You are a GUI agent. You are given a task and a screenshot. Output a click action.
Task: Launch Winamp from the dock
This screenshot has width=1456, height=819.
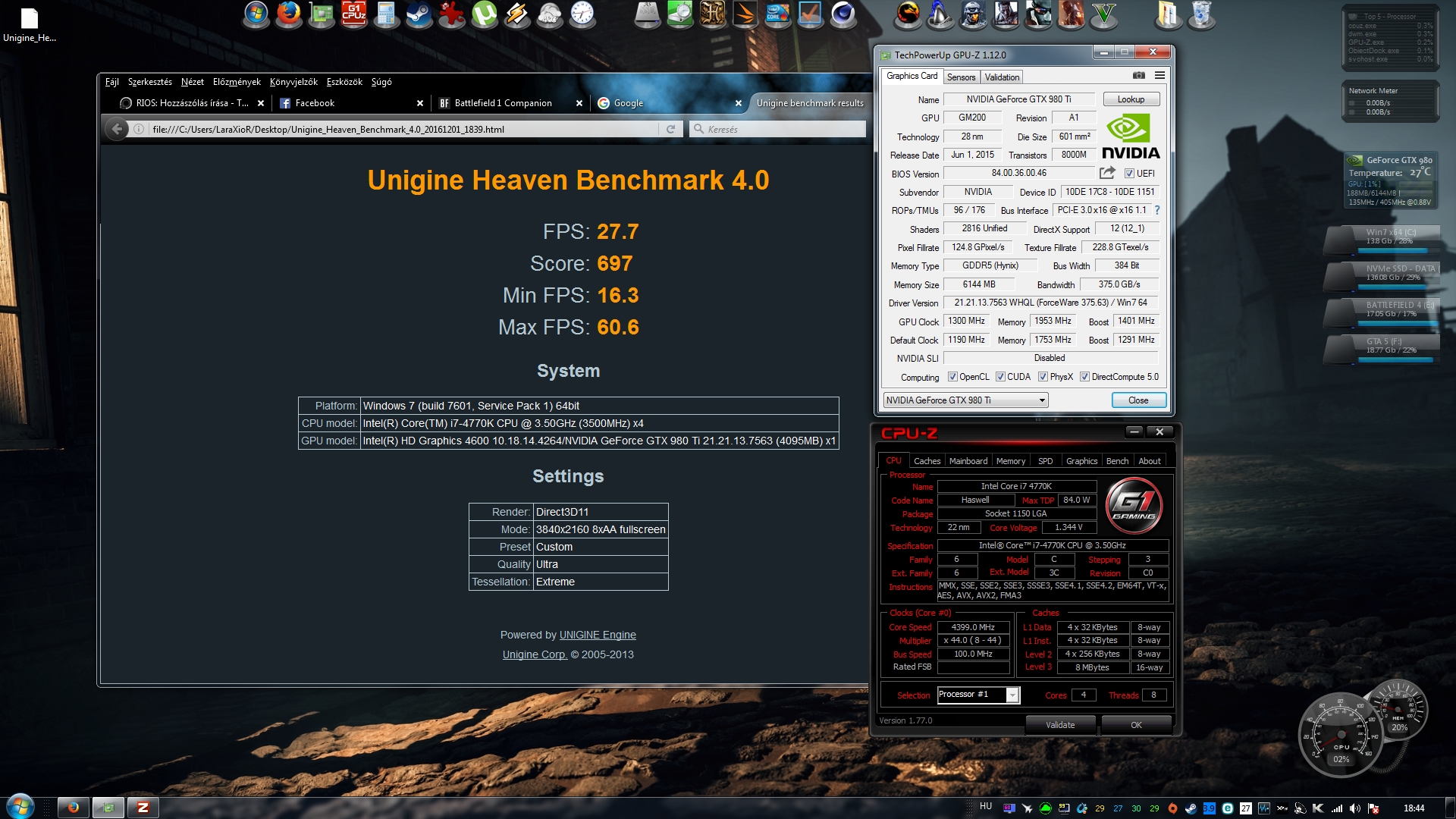[517, 14]
